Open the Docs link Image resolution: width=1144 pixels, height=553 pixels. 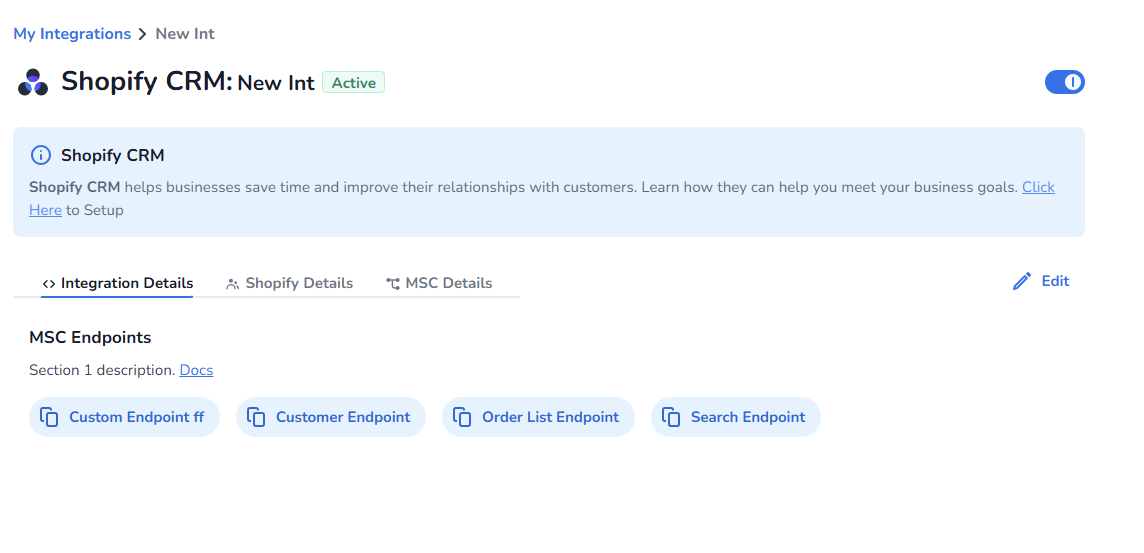(x=196, y=370)
